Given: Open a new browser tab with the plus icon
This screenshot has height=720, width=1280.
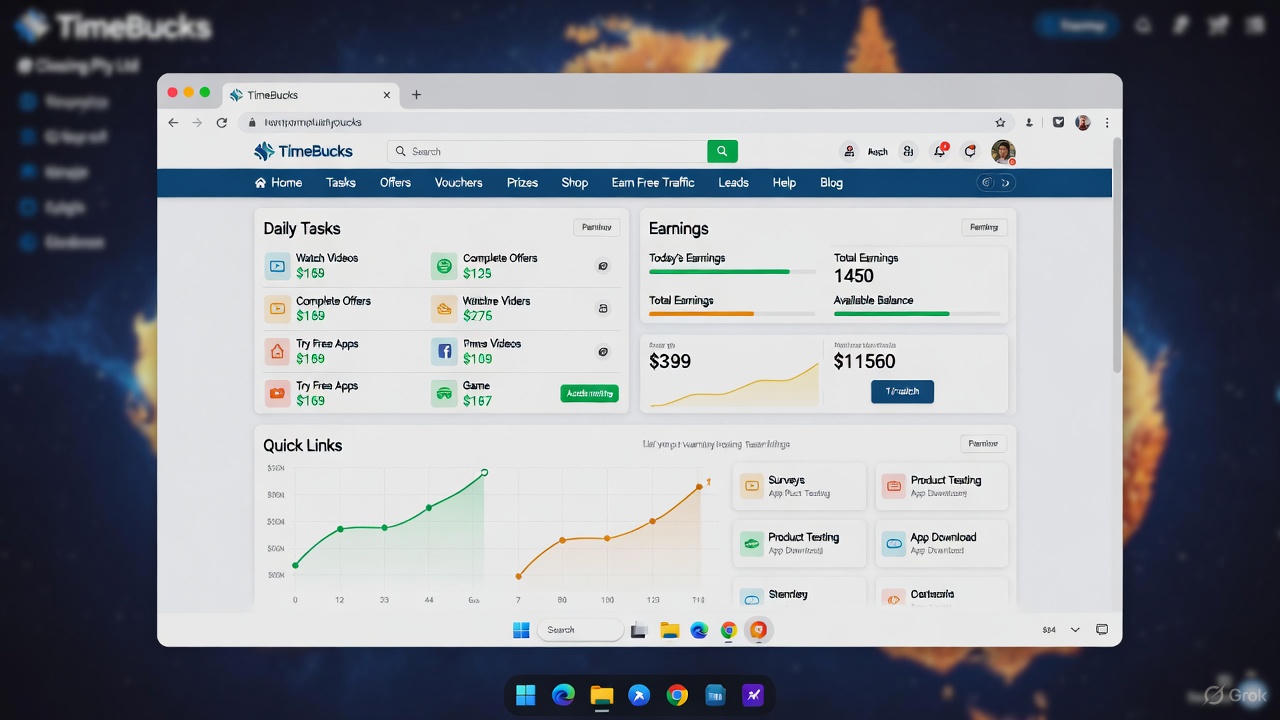Looking at the screenshot, I should tap(416, 95).
